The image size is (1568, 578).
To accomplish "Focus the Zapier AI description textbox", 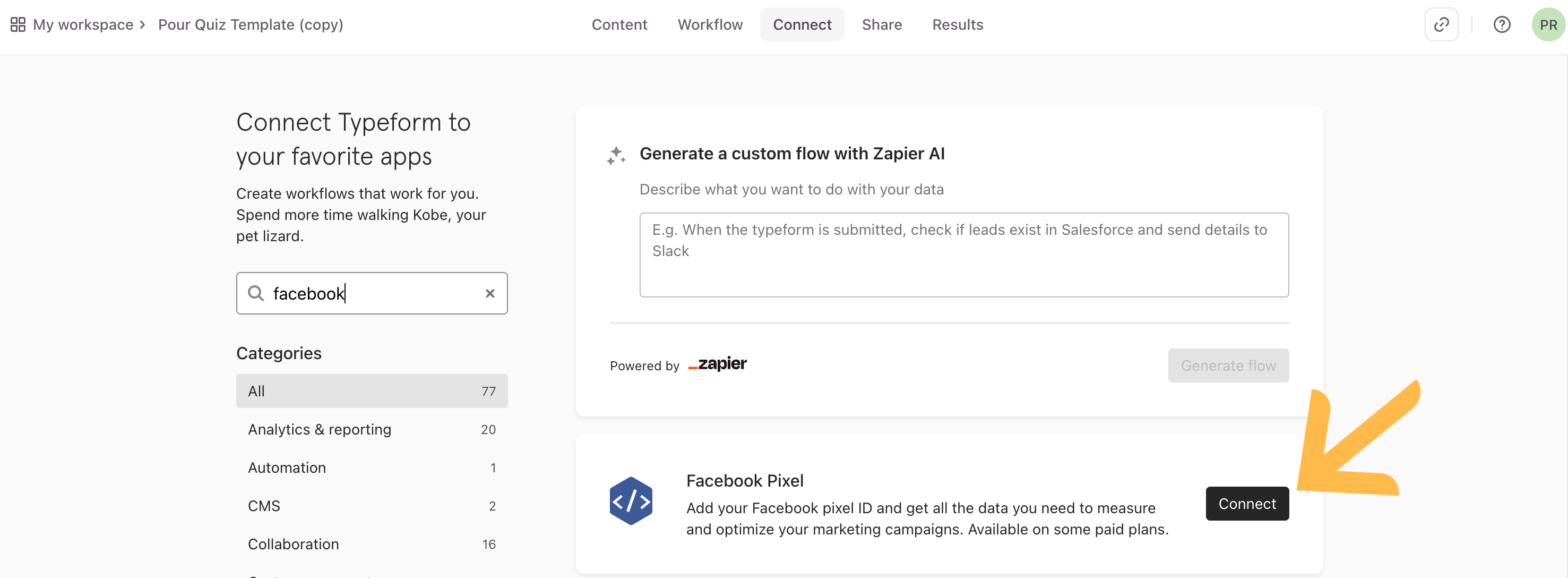I will click(963, 254).
